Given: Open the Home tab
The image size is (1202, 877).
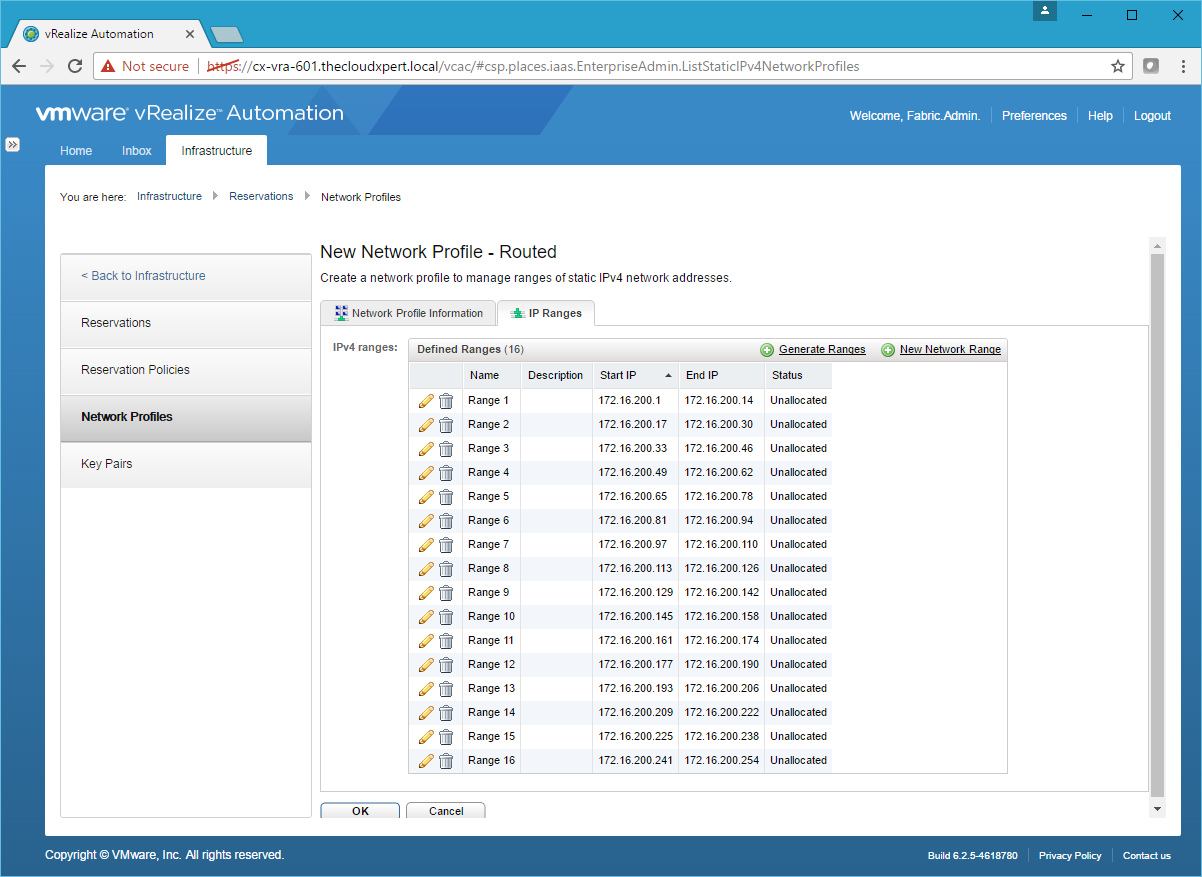Looking at the screenshot, I should pos(76,151).
